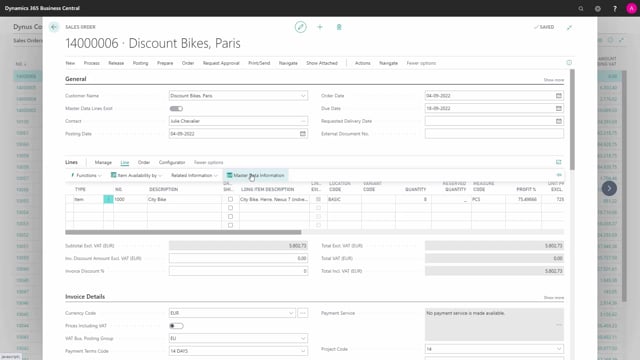Click Fewer options in Lines toolbar
640x360 pixels.
(x=209, y=162)
